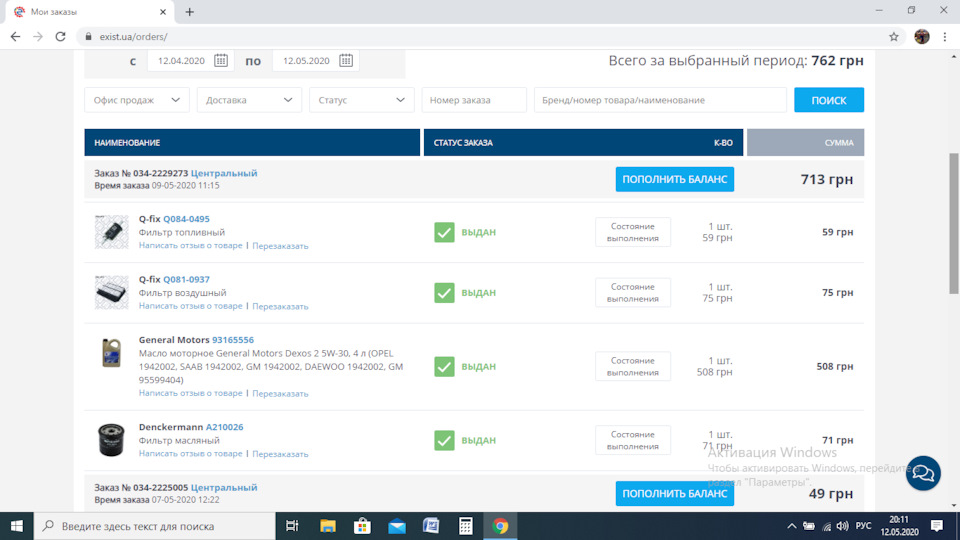Screen dimensions: 960x540
Task: Open the Calculator from the taskbar
Action: click(465, 526)
